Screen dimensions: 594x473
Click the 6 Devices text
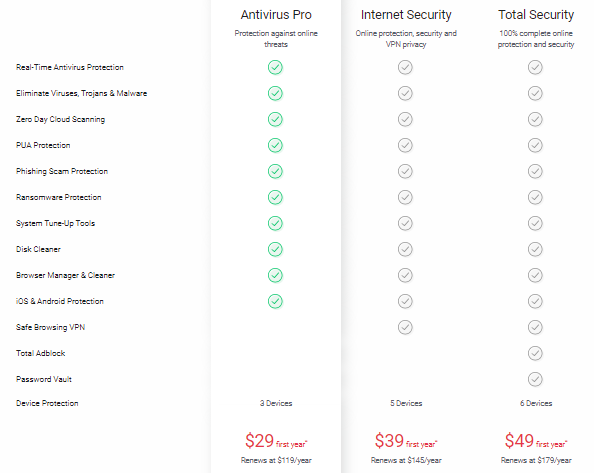point(536,403)
